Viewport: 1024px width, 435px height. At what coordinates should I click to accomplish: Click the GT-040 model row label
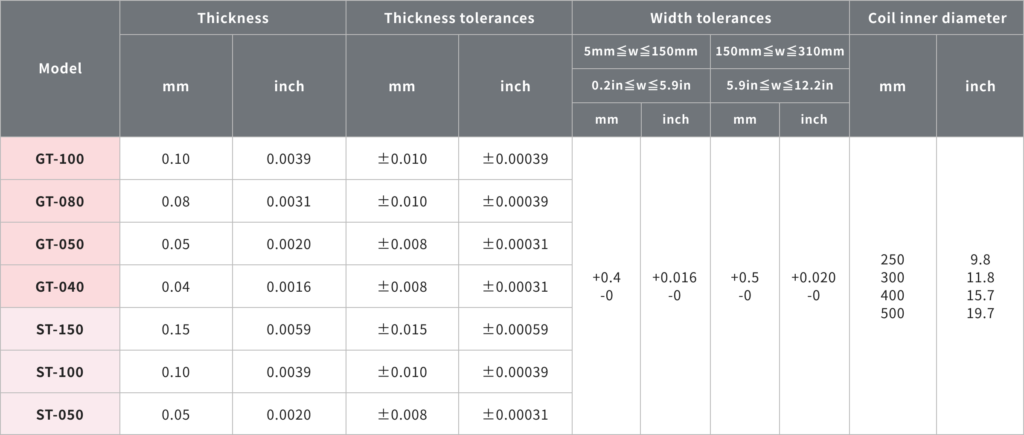(60, 287)
